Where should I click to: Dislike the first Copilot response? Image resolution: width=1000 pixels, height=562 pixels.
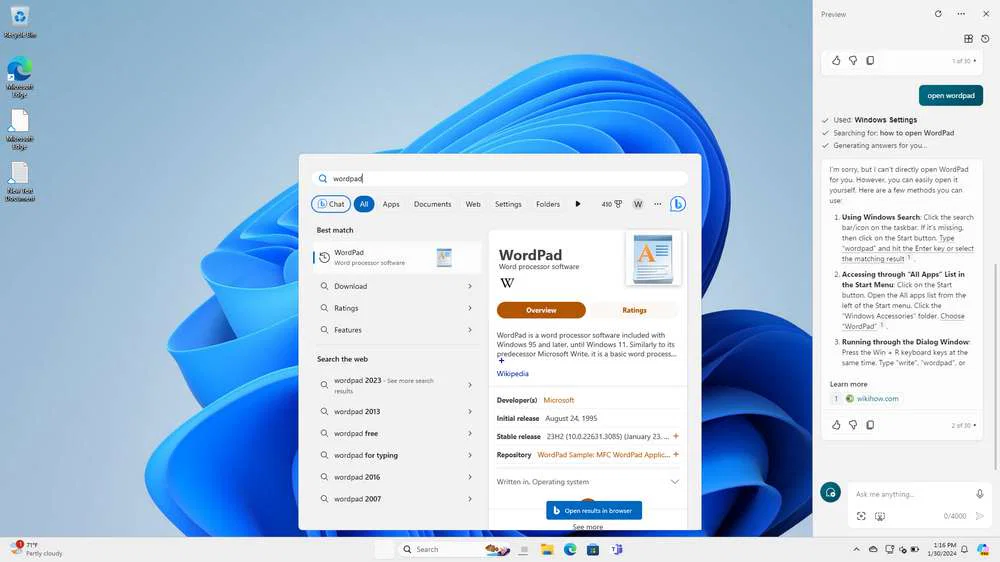pos(853,61)
